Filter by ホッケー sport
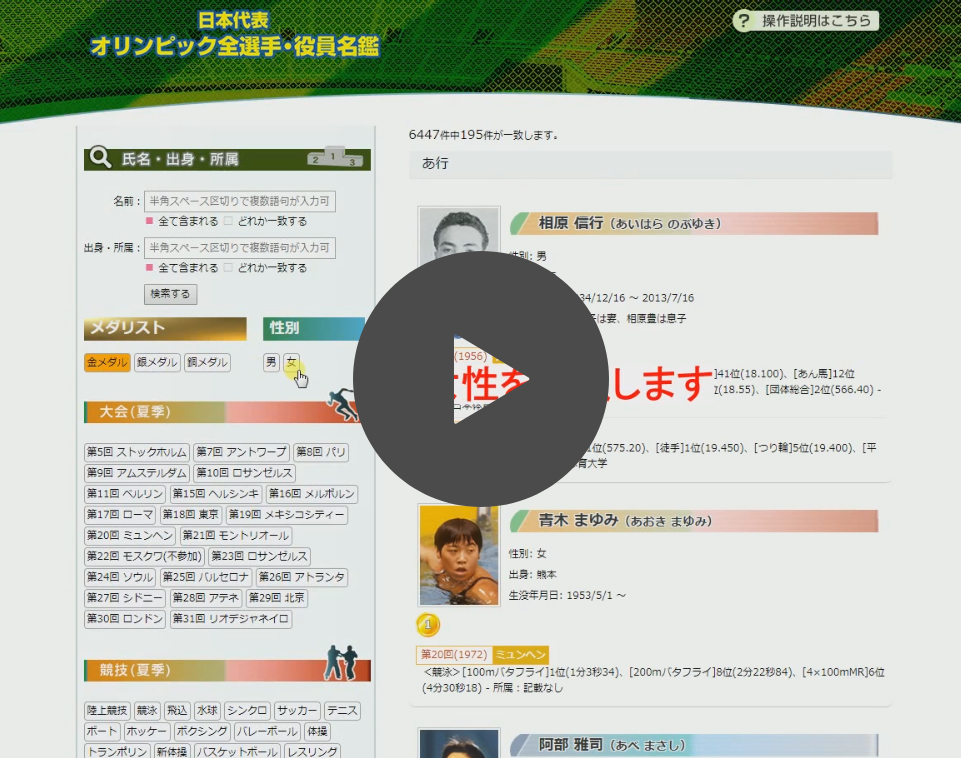 pyautogui.click(x=147, y=732)
